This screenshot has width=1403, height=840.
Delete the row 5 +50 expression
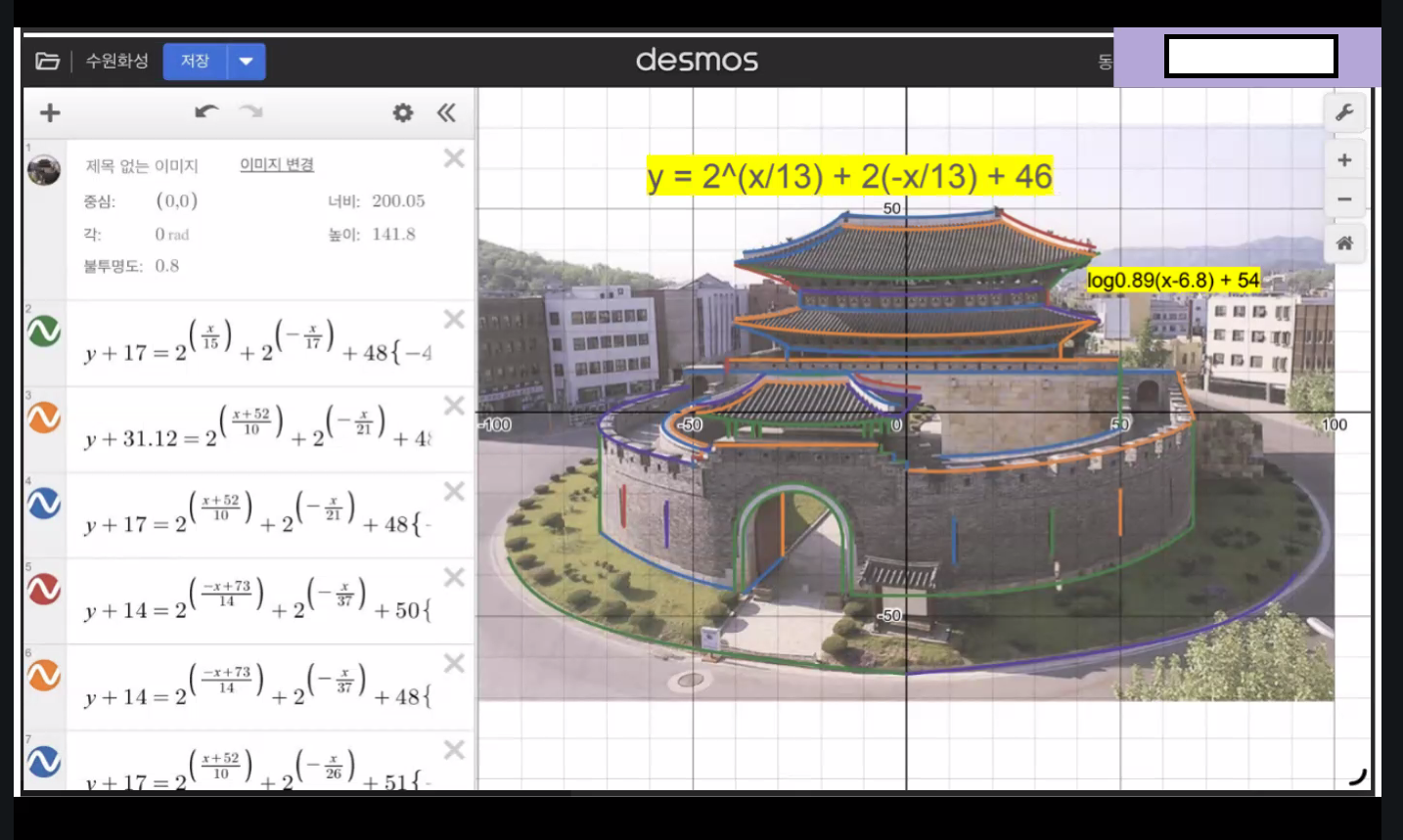point(454,577)
